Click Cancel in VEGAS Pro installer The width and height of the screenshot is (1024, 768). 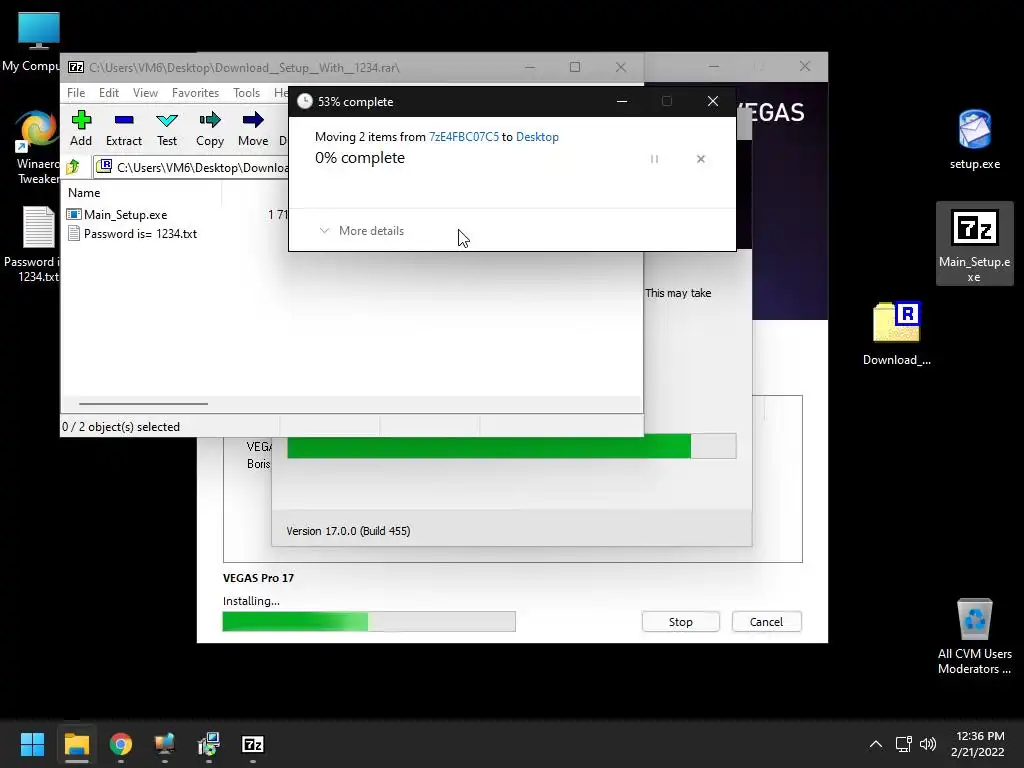pos(766,622)
